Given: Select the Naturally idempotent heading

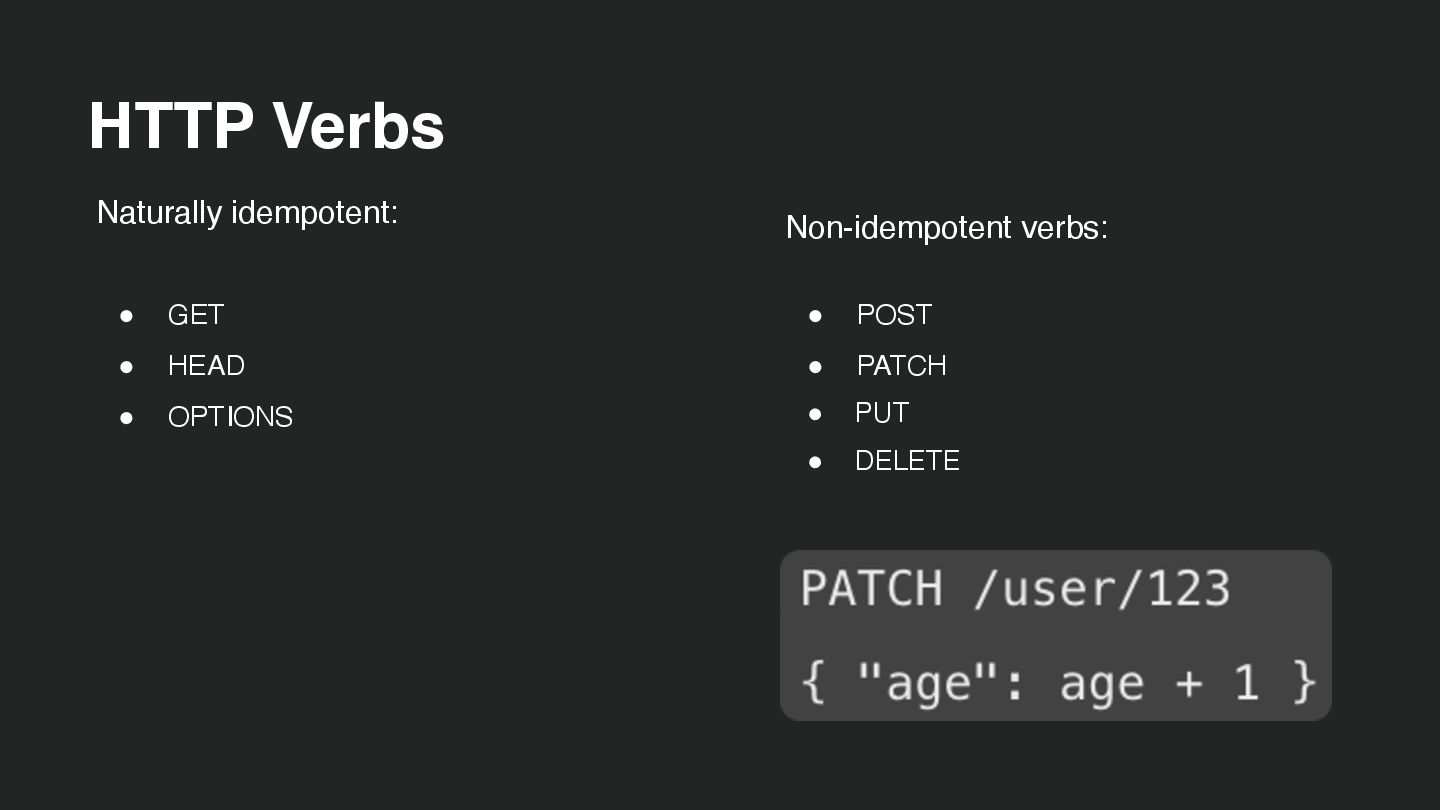Looking at the screenshot, I should [247, 213].
